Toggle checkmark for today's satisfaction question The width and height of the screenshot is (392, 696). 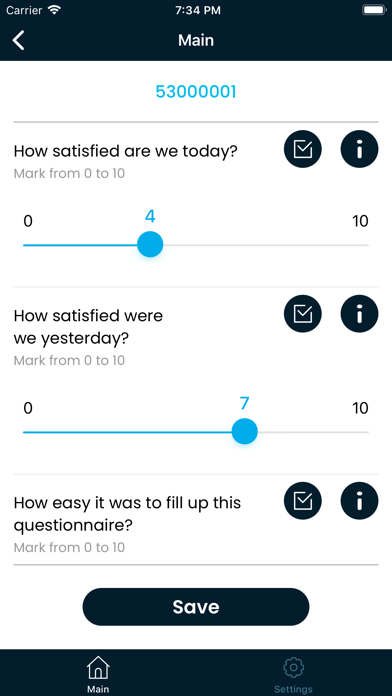[303, 149]
